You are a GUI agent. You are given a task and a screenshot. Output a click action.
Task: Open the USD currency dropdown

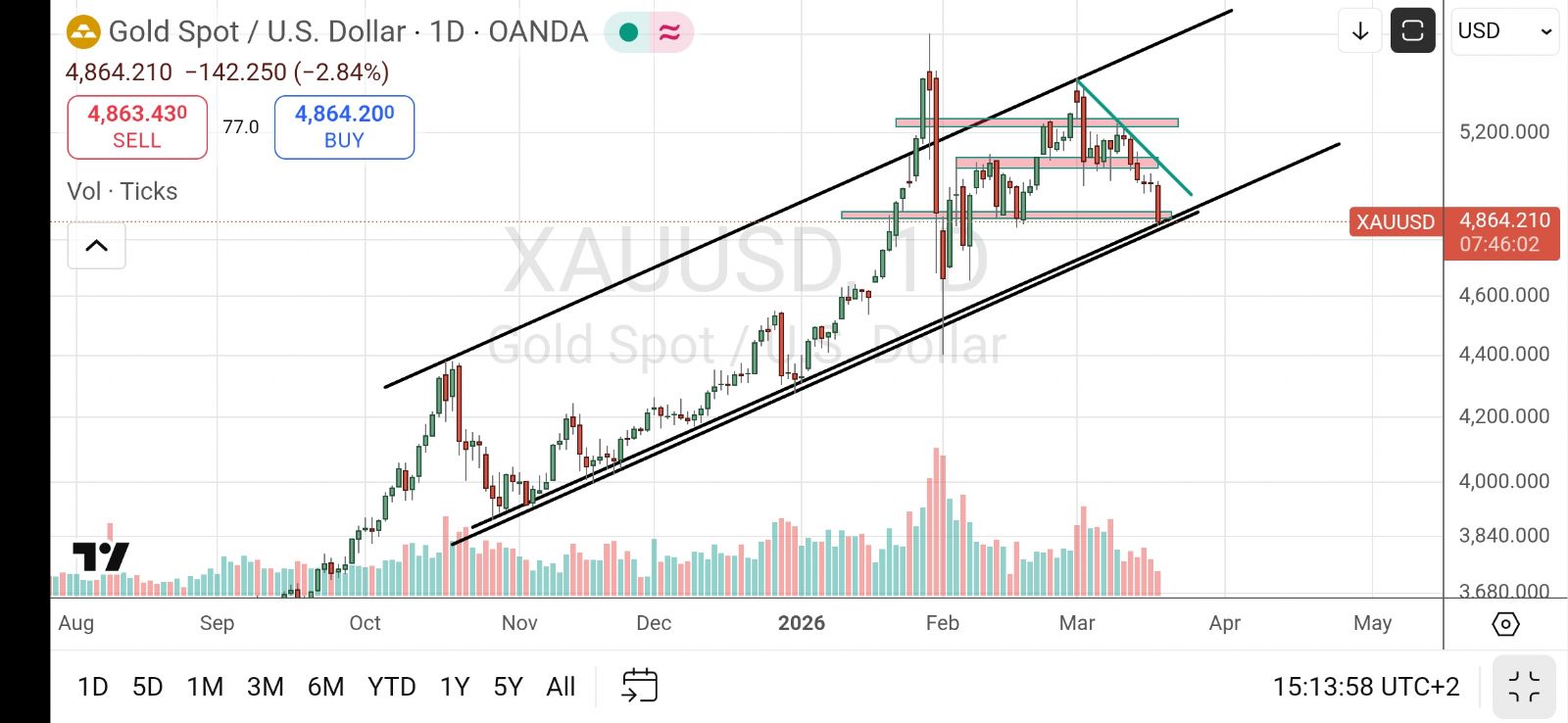coord(1504,31)
